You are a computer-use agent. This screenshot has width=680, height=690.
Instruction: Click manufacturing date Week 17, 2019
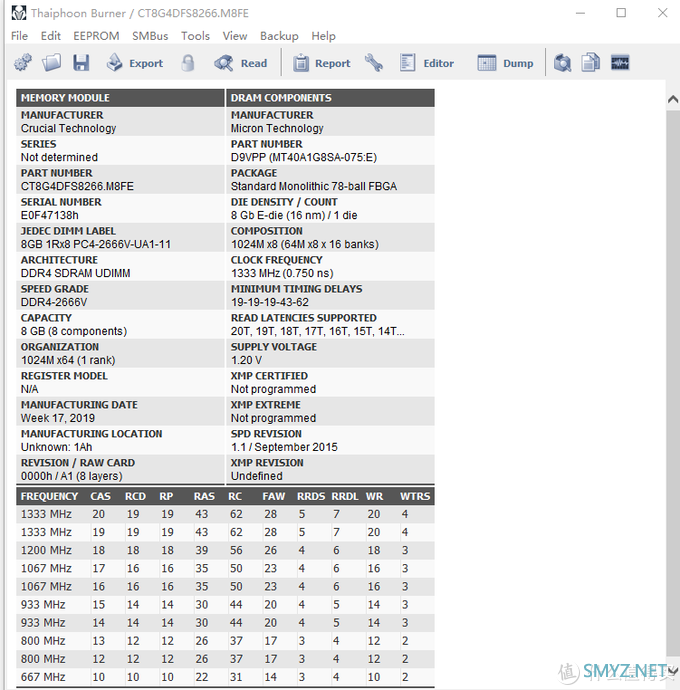point(58,418)
